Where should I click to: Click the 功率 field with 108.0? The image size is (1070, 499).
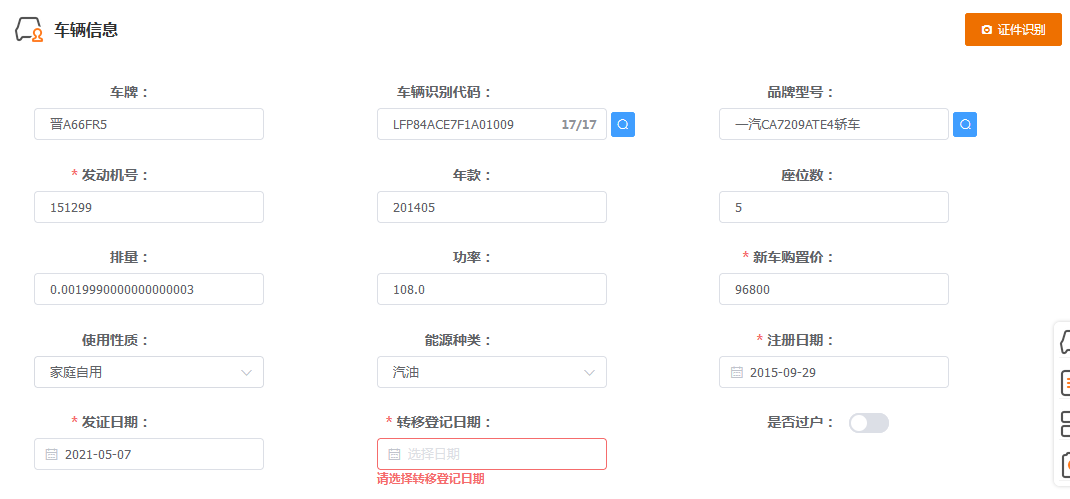click(491, 289)
